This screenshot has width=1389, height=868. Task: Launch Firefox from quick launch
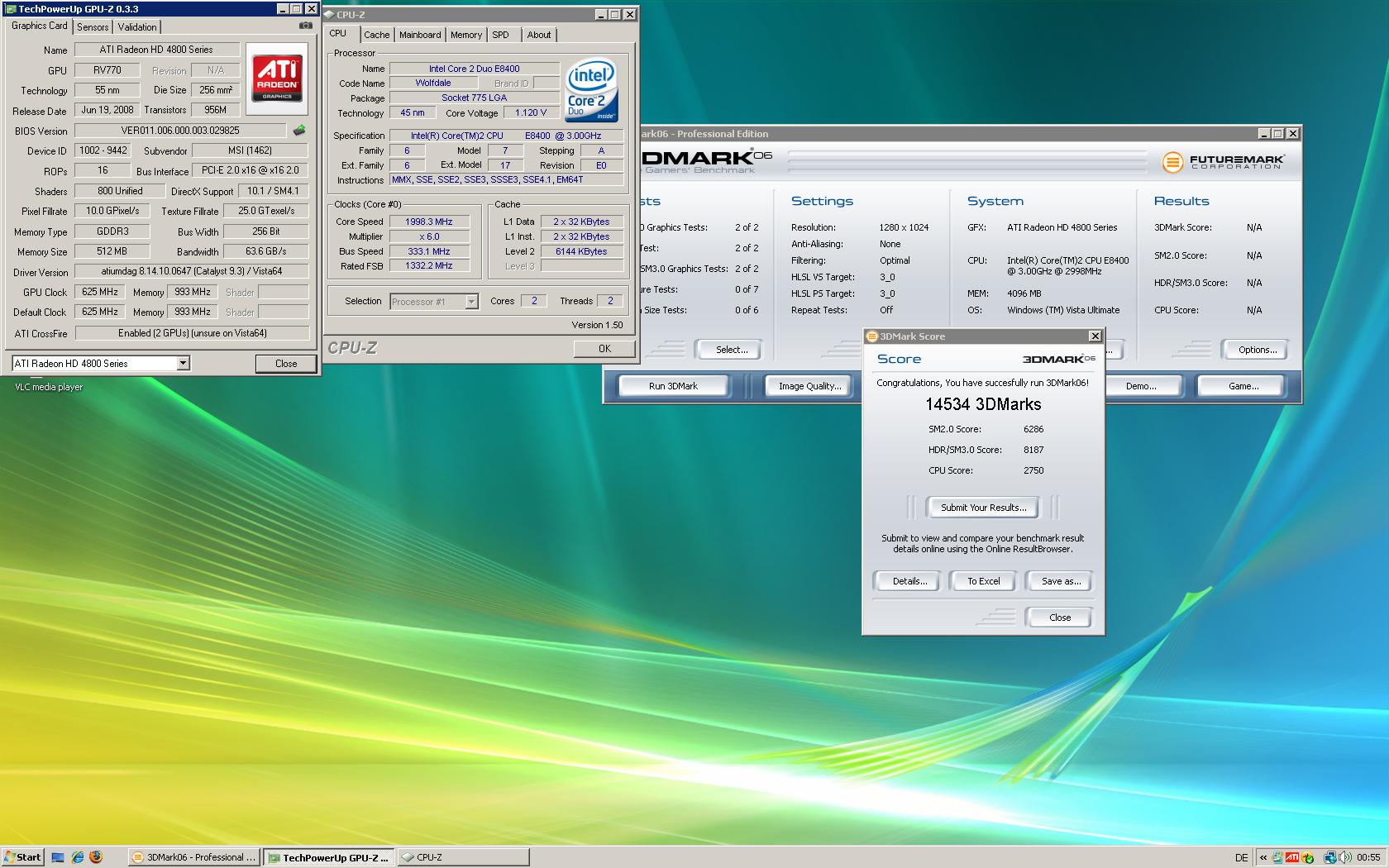pos(96,857)
